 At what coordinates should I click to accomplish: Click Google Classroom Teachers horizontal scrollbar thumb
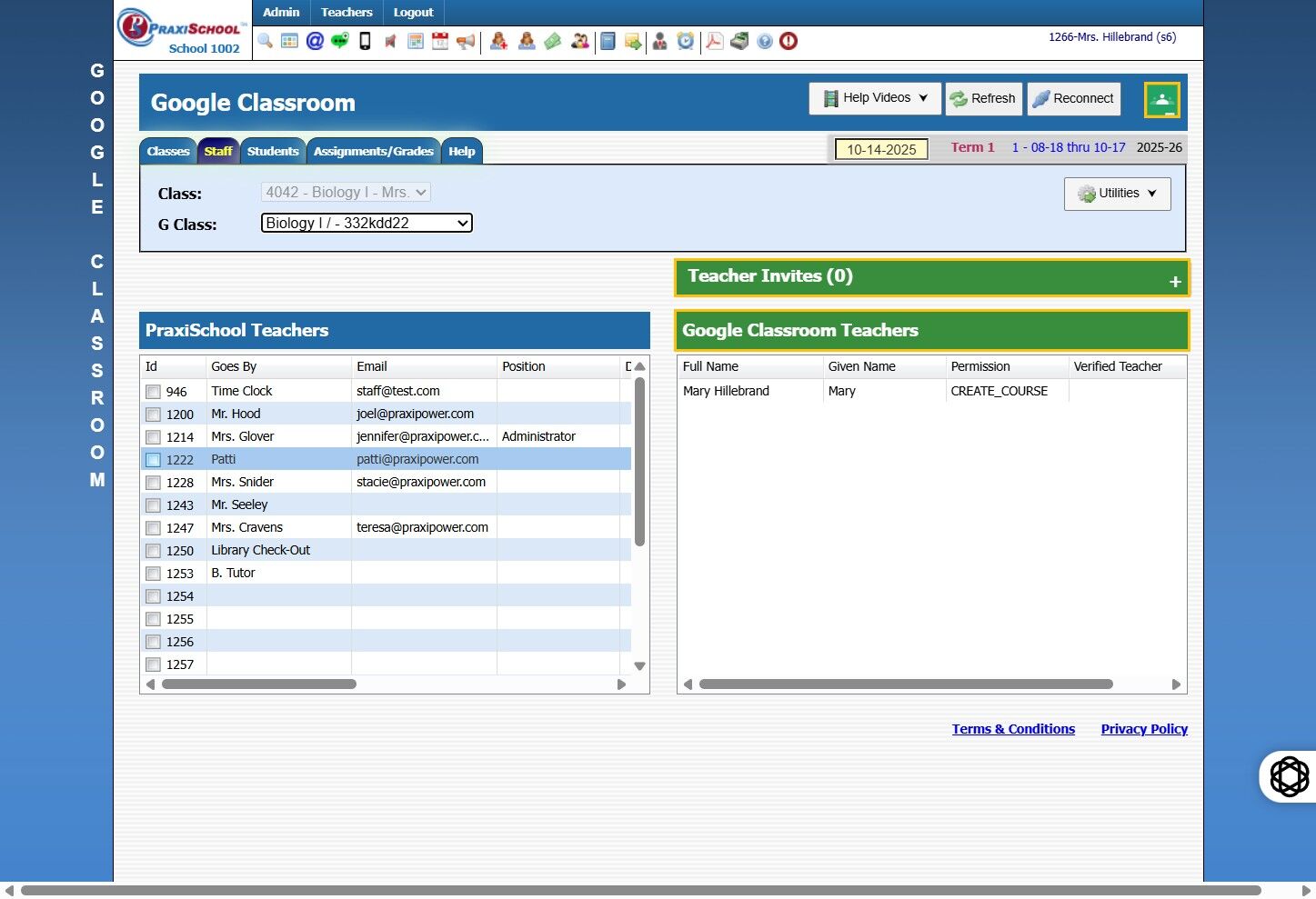click(x=906, y=684)
